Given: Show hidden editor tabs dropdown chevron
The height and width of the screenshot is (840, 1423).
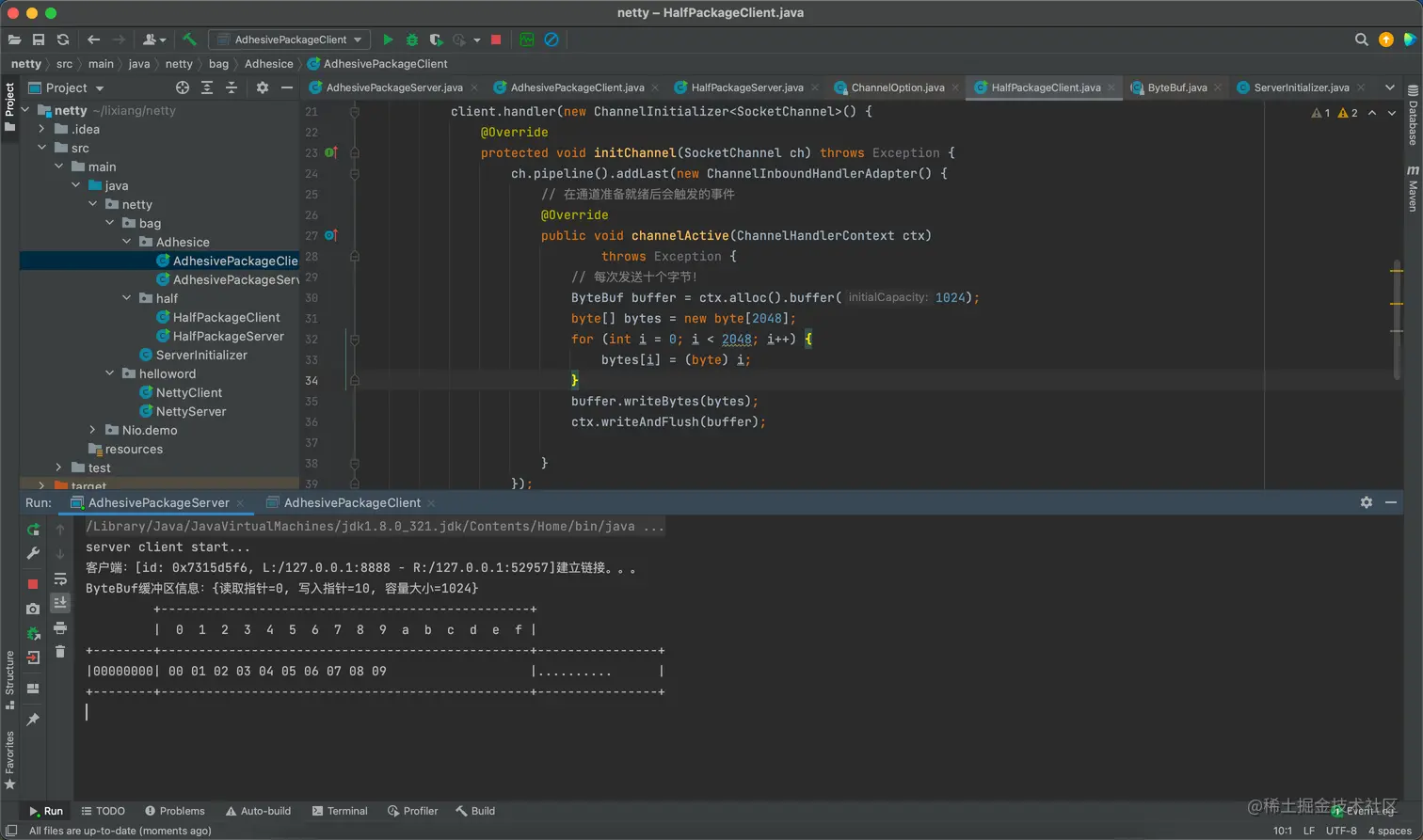Looking at the screenshot, I should [x=1390, y=87].
